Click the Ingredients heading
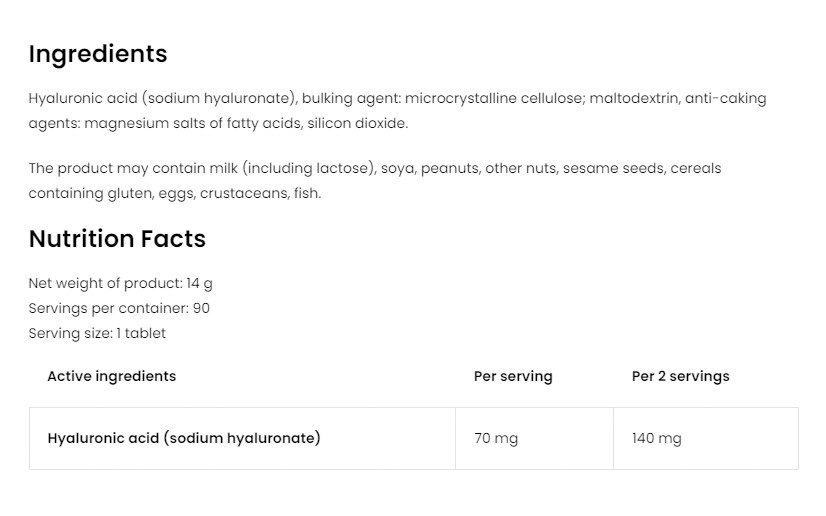The height and width of the screenshot is (516, 826). (x=98, y=54)
